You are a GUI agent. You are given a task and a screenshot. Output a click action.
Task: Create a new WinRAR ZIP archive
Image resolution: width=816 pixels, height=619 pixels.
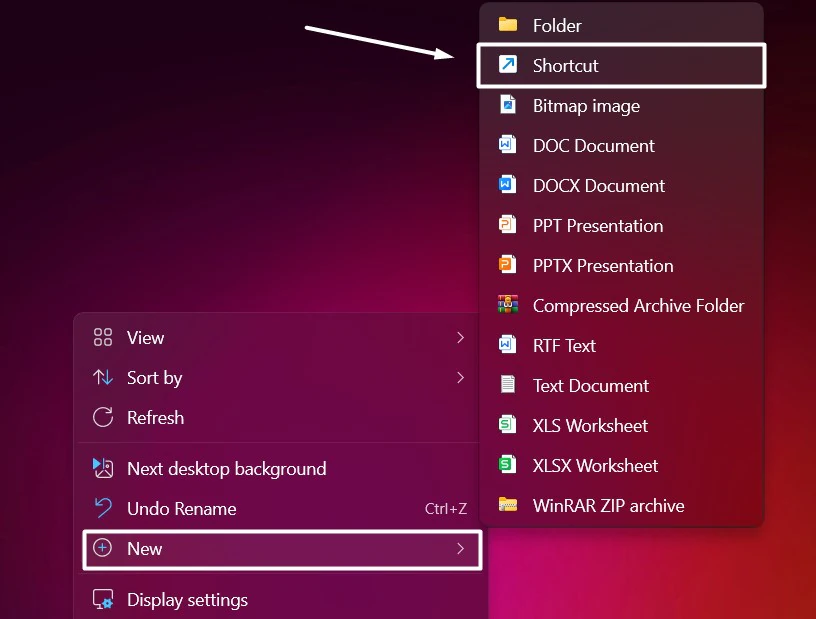point(621,506)
